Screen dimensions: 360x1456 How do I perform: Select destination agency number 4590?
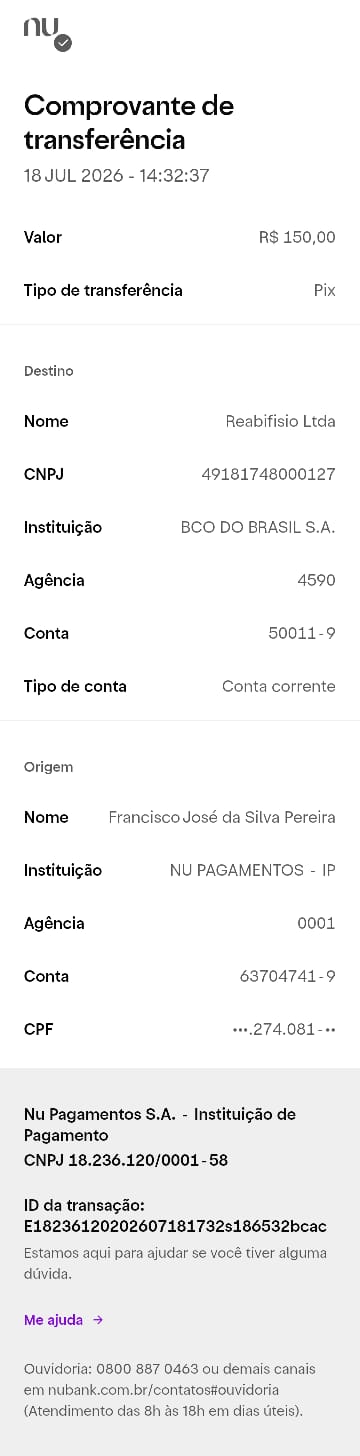(316, 580)
